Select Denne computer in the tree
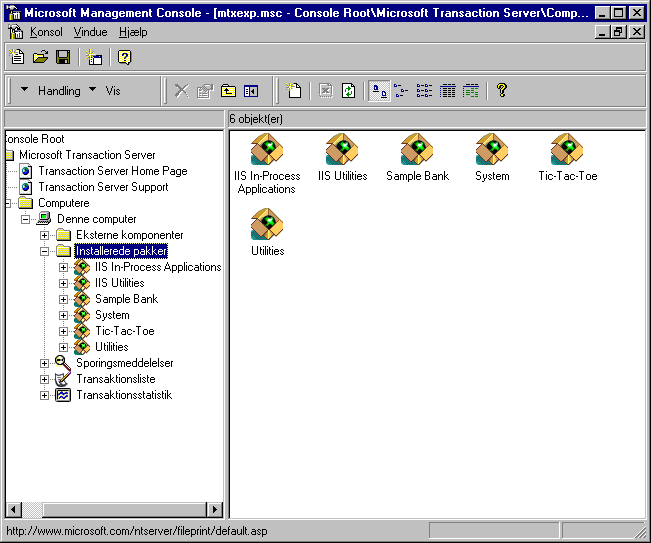651x543 pixels. 96,219
